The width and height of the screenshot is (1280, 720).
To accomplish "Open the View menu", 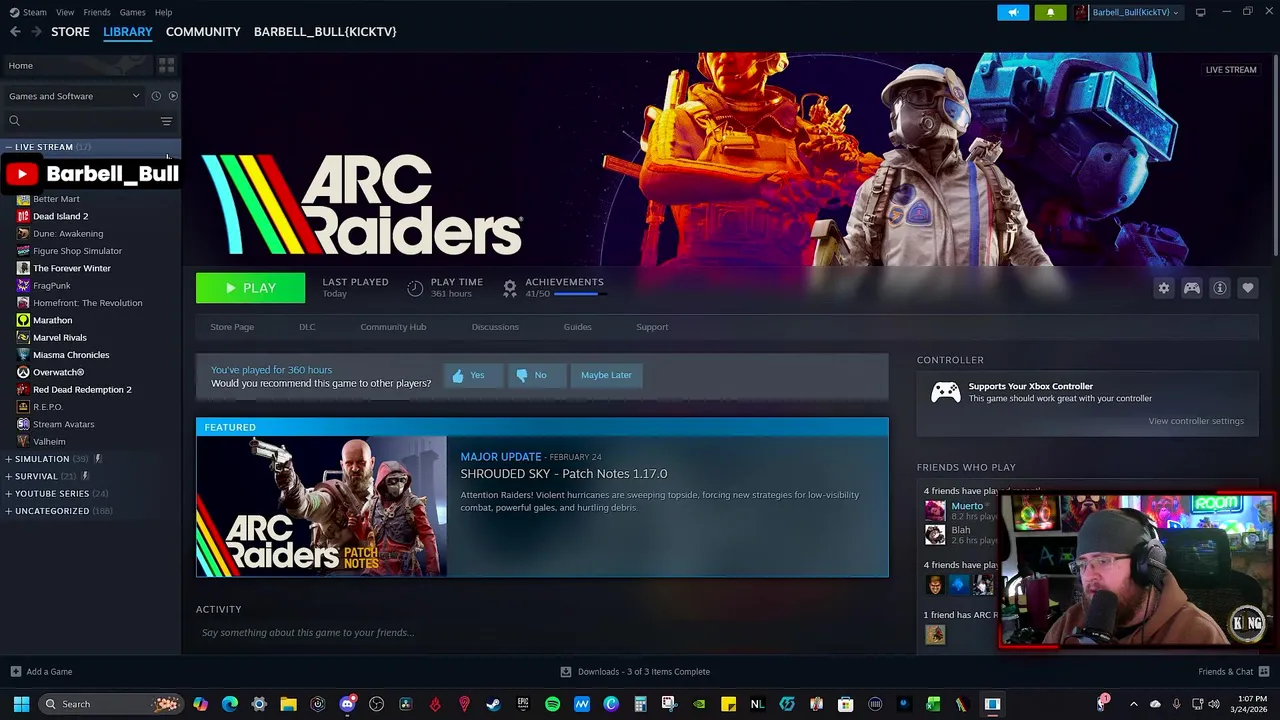I will [65, 12].
